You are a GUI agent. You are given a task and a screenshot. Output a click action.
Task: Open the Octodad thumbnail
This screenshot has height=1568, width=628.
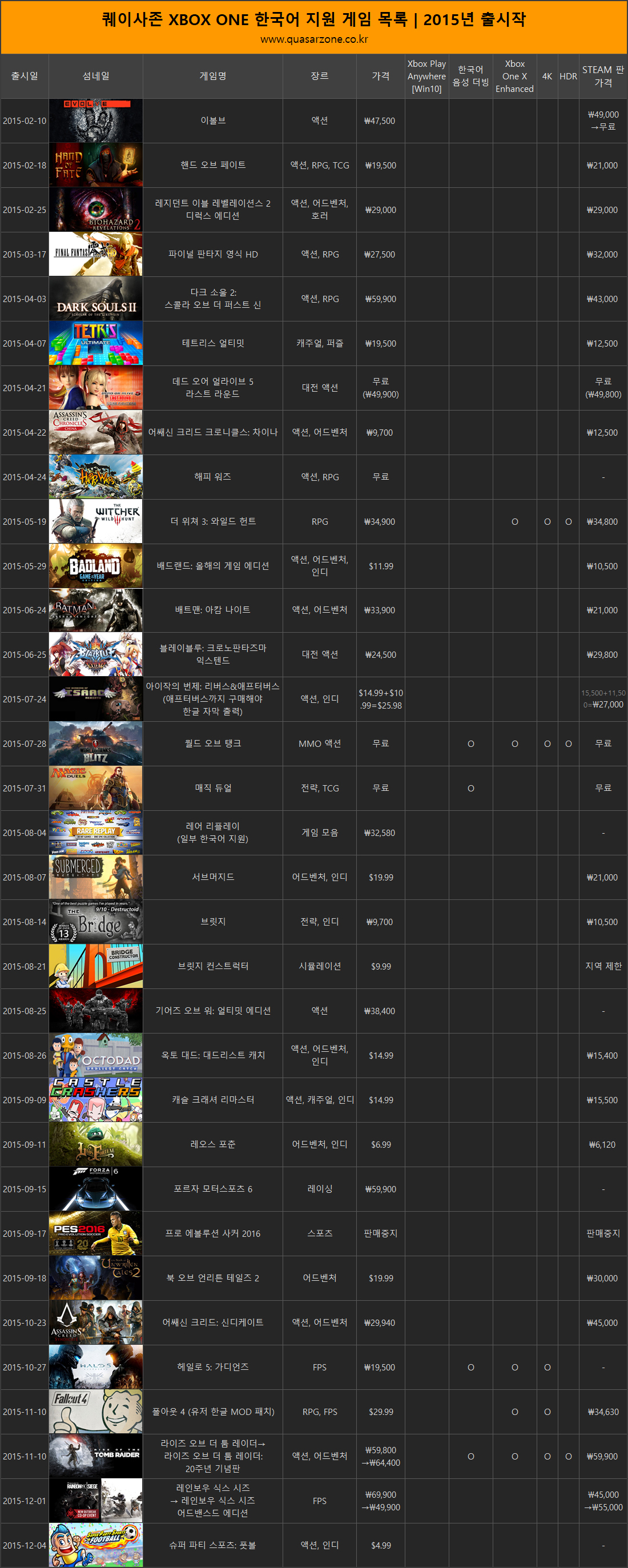96,1055
